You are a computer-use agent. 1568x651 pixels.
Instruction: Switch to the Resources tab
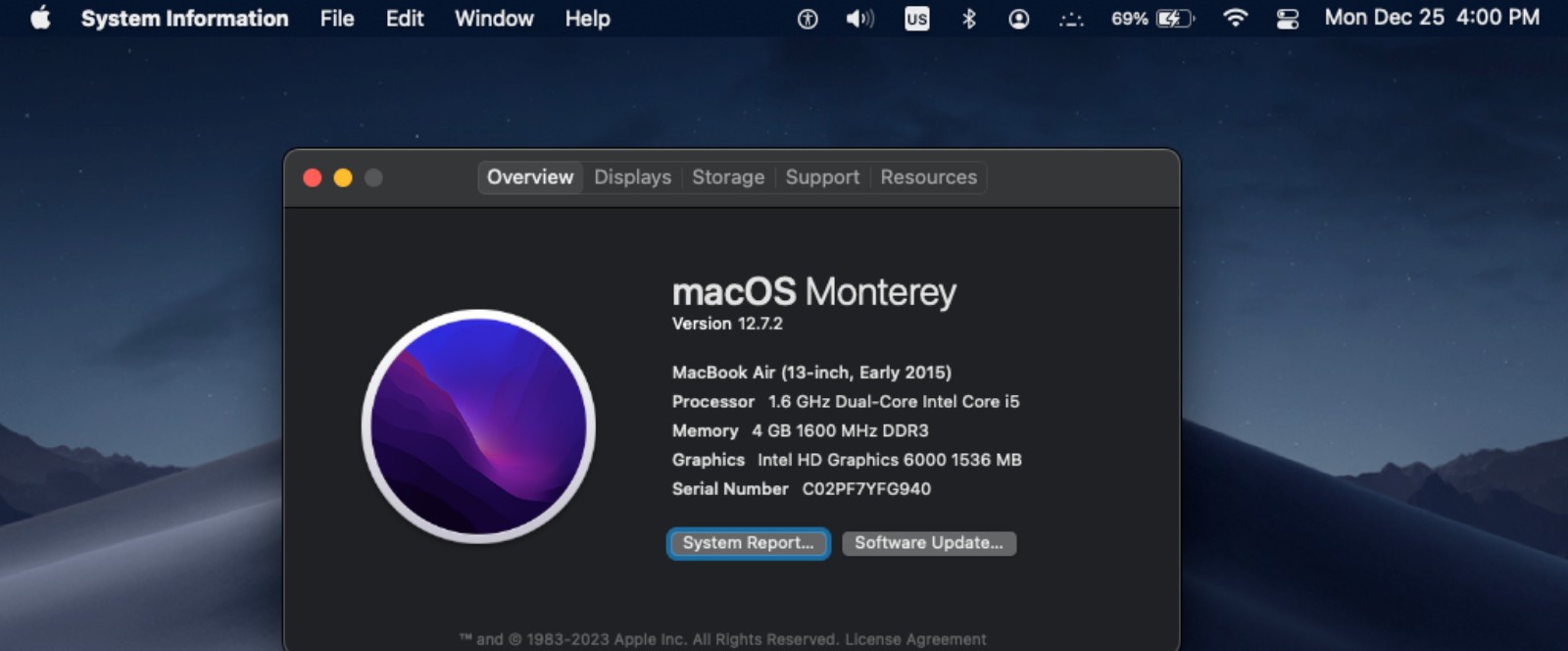coord(929,177)
